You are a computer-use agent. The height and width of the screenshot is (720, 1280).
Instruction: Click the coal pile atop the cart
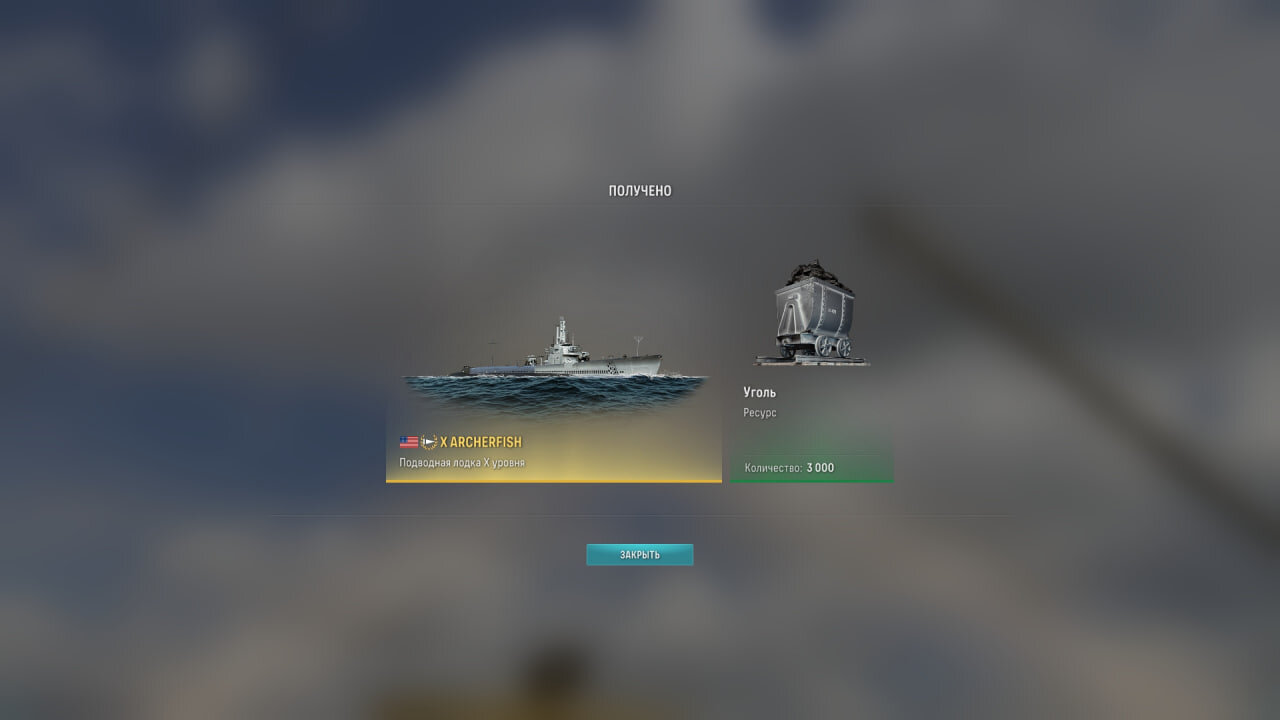[x=812, y=274]
